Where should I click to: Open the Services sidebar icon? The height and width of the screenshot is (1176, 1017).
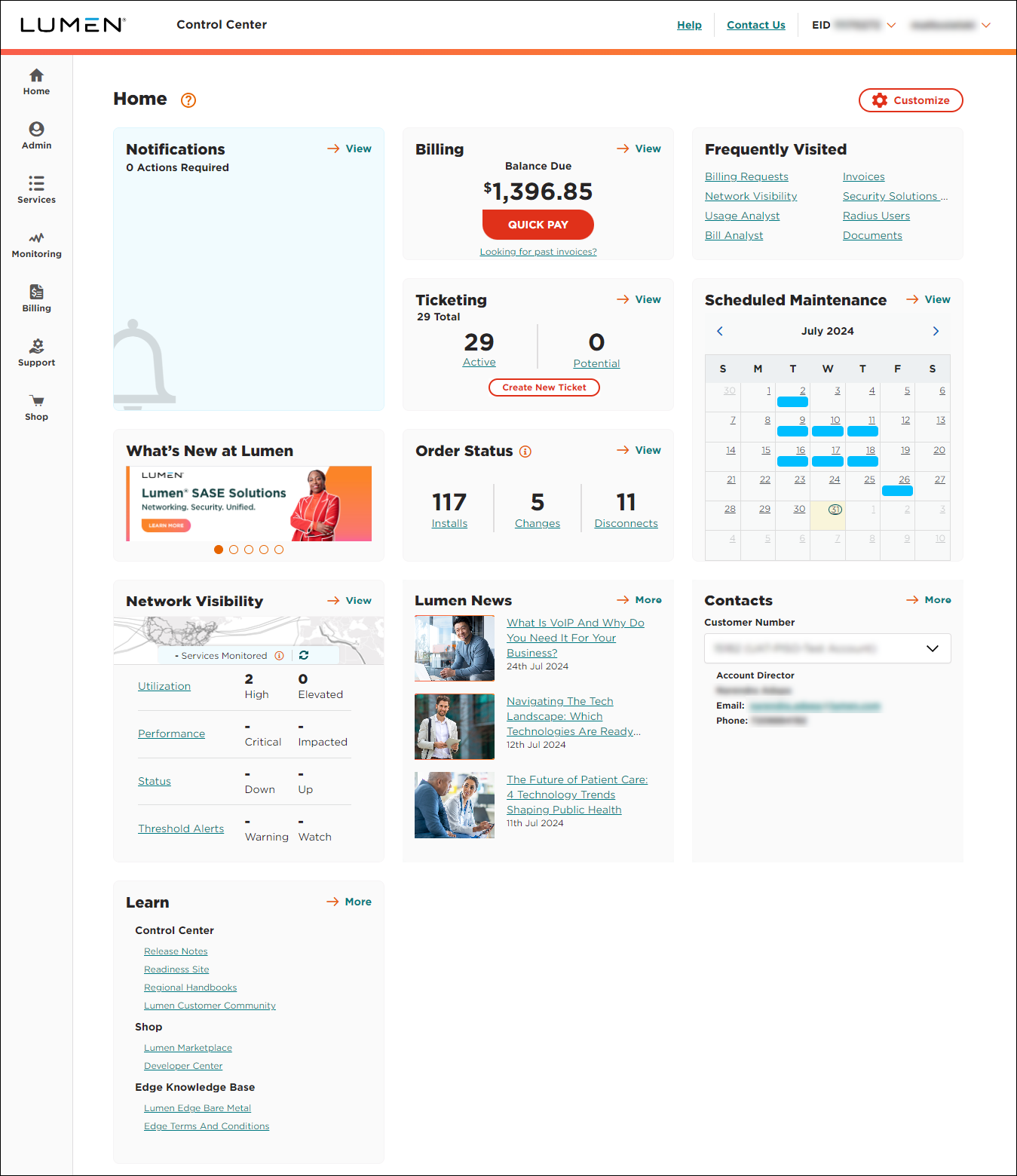point(36,191)
